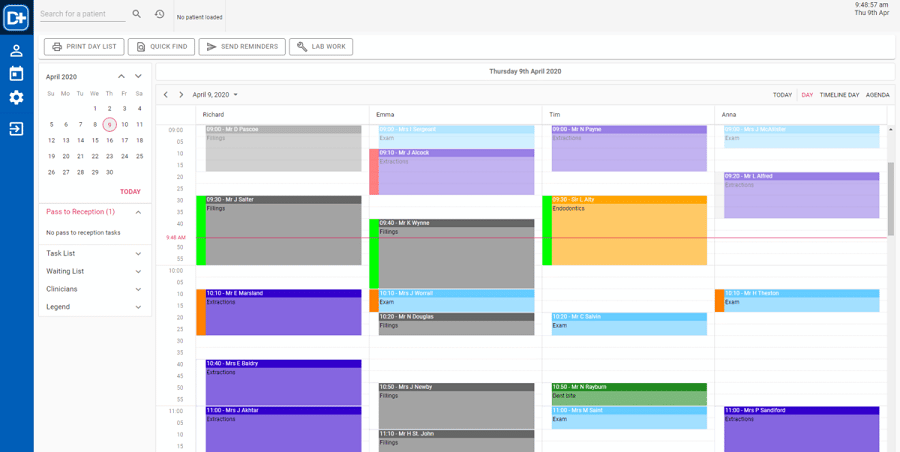Go to previous day in scheduler
The height and width of the screenshot is (452, 900).
click(x=166, y=95)
